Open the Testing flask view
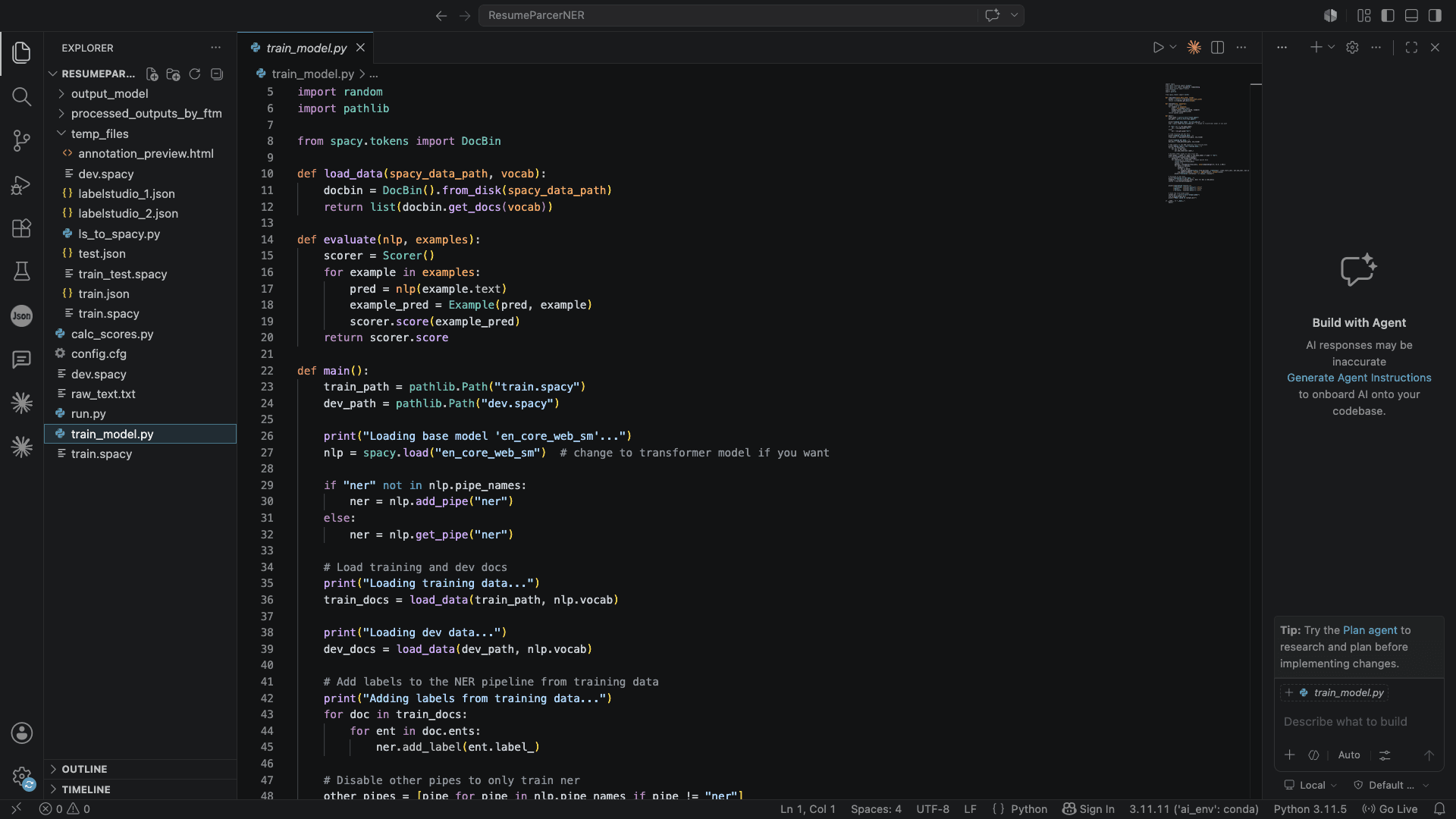Image resolution: width=1456 pixels, height=819 pixels. pyautogui.click(x=21, y=271)
